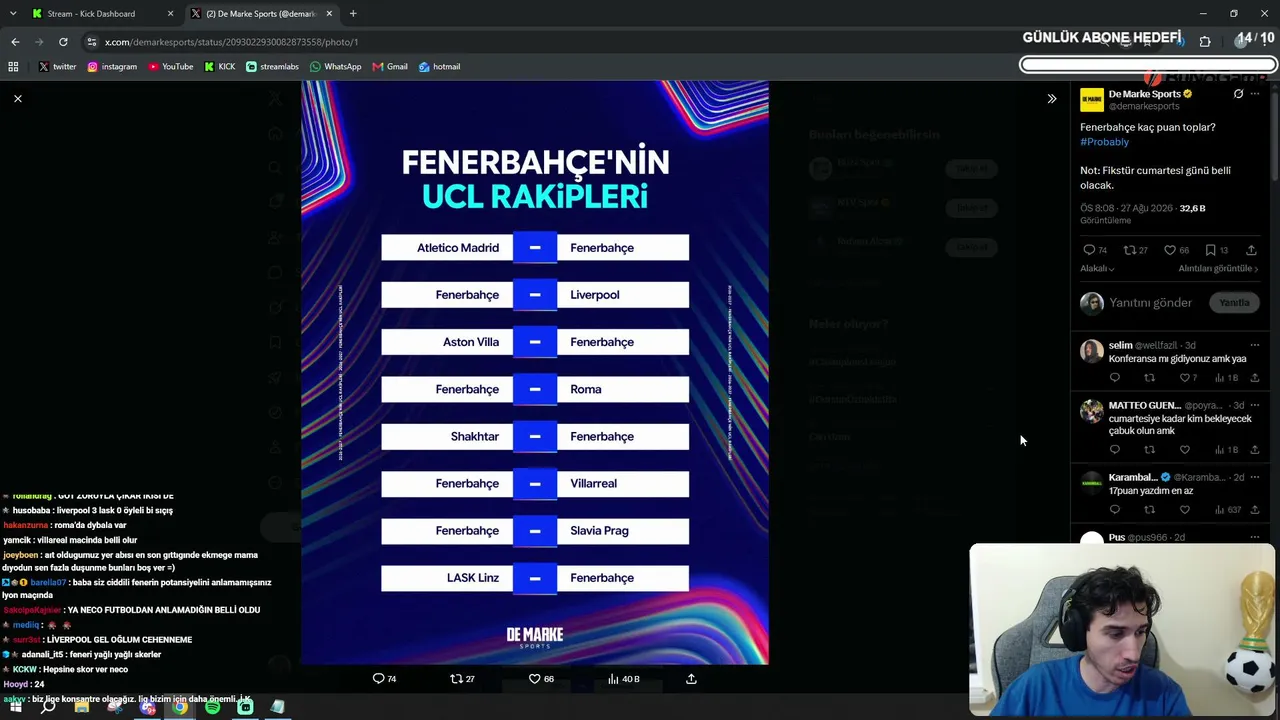Close the Stream - Kick Dashboard tab
Viewport: 1280px width, 720px height.
point(170,14)
